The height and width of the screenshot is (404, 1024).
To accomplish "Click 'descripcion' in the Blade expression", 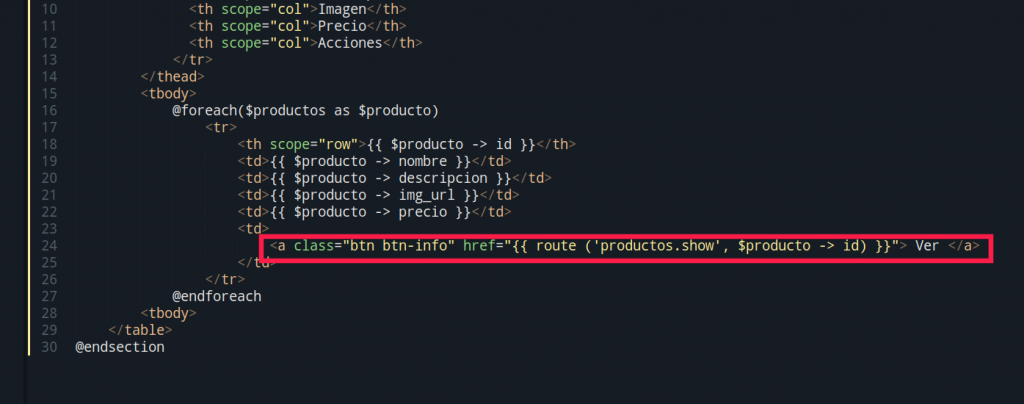I will point(446,178).
